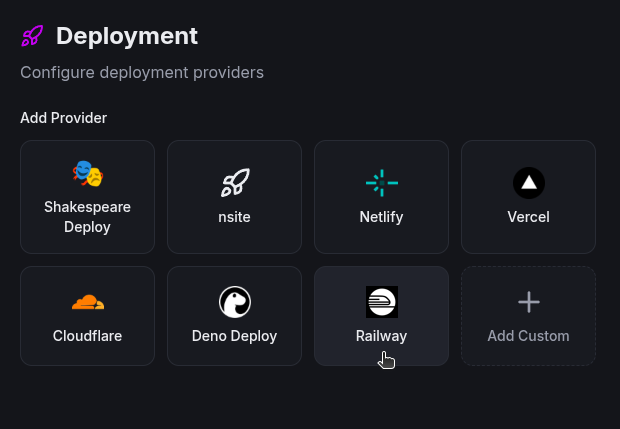Image resolution: width=620 pixels, height=429 pixels.
Task: Click the Deno Deploy dinosaur logo
Action: [234, 302]
